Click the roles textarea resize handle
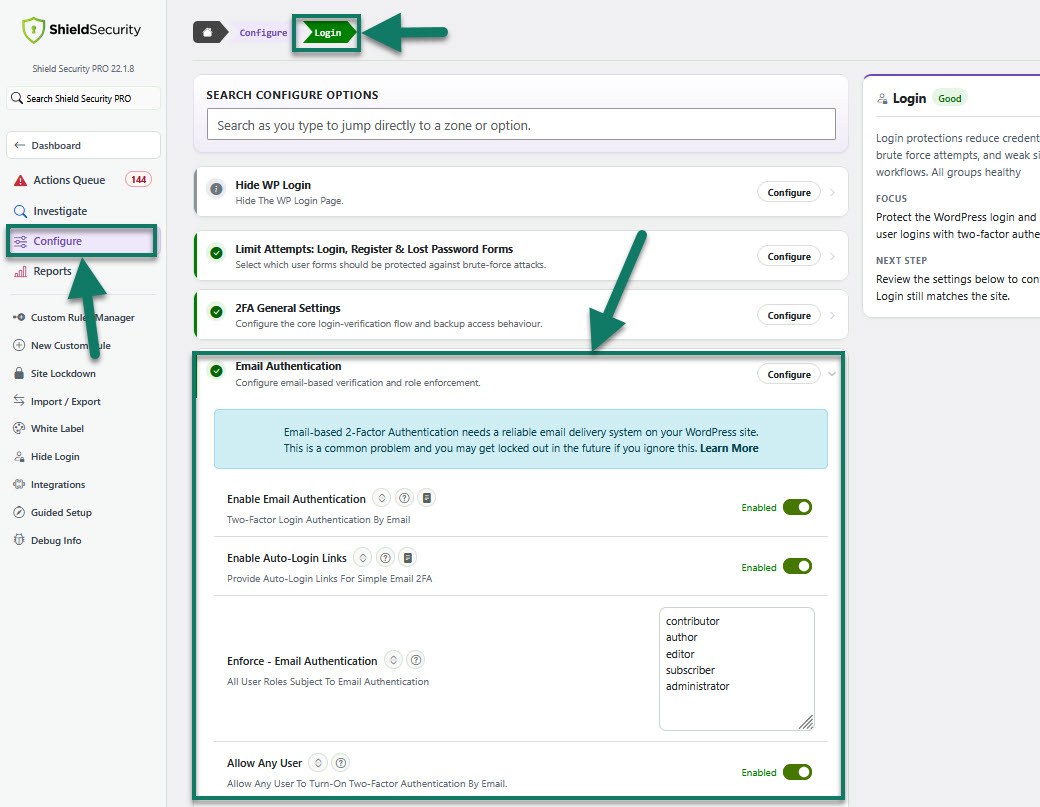Viewport: 1040px width, 807px height. point(807,723)
